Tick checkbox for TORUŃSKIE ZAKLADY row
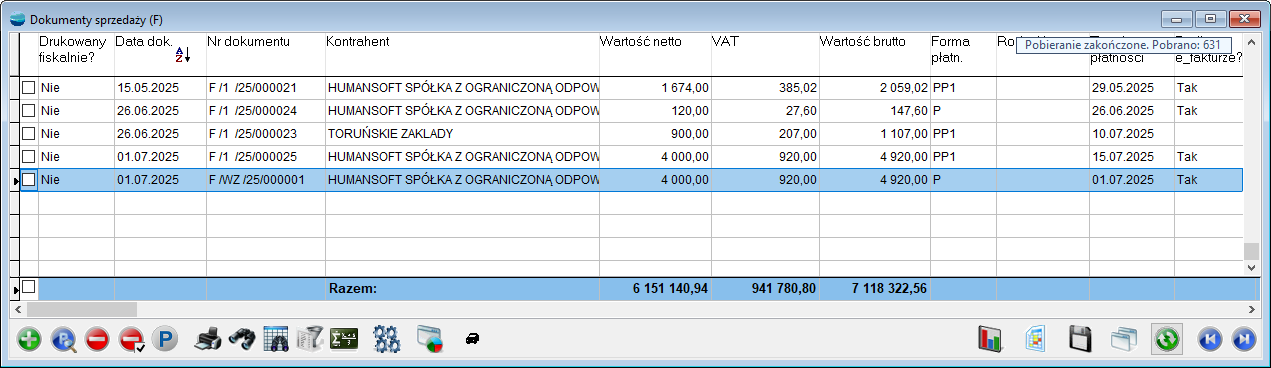1271x368 pixels. pyautogui.click(x=28, y=134)
